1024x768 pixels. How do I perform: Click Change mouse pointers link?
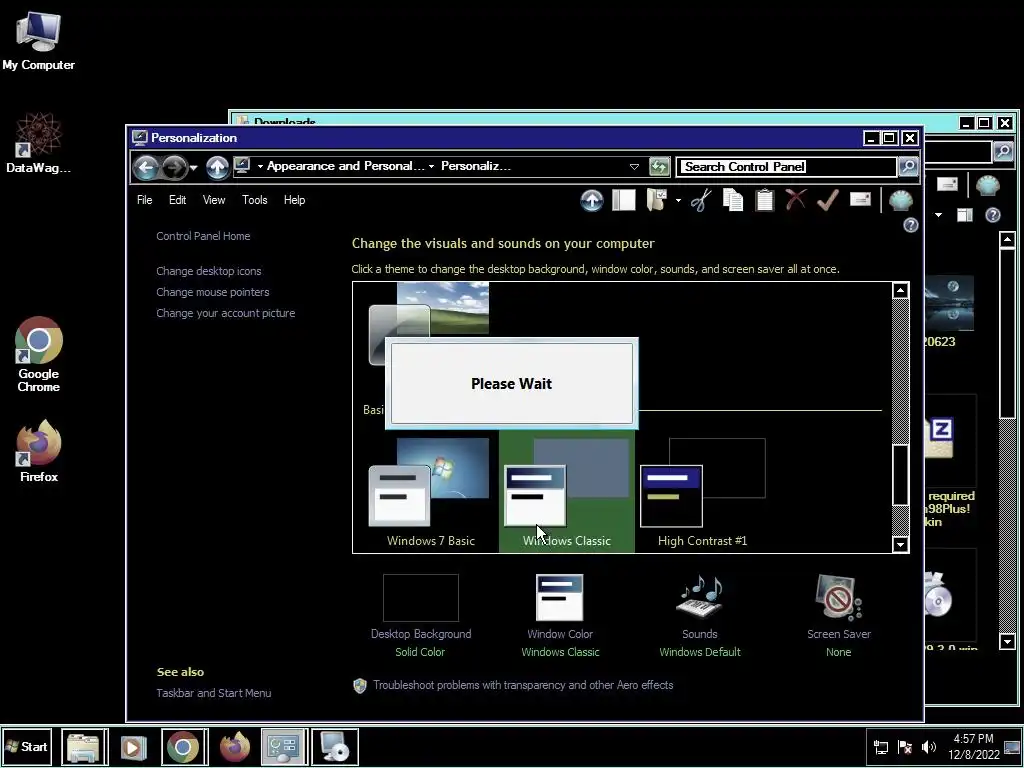pyautogui.click(x=213, y=292)
